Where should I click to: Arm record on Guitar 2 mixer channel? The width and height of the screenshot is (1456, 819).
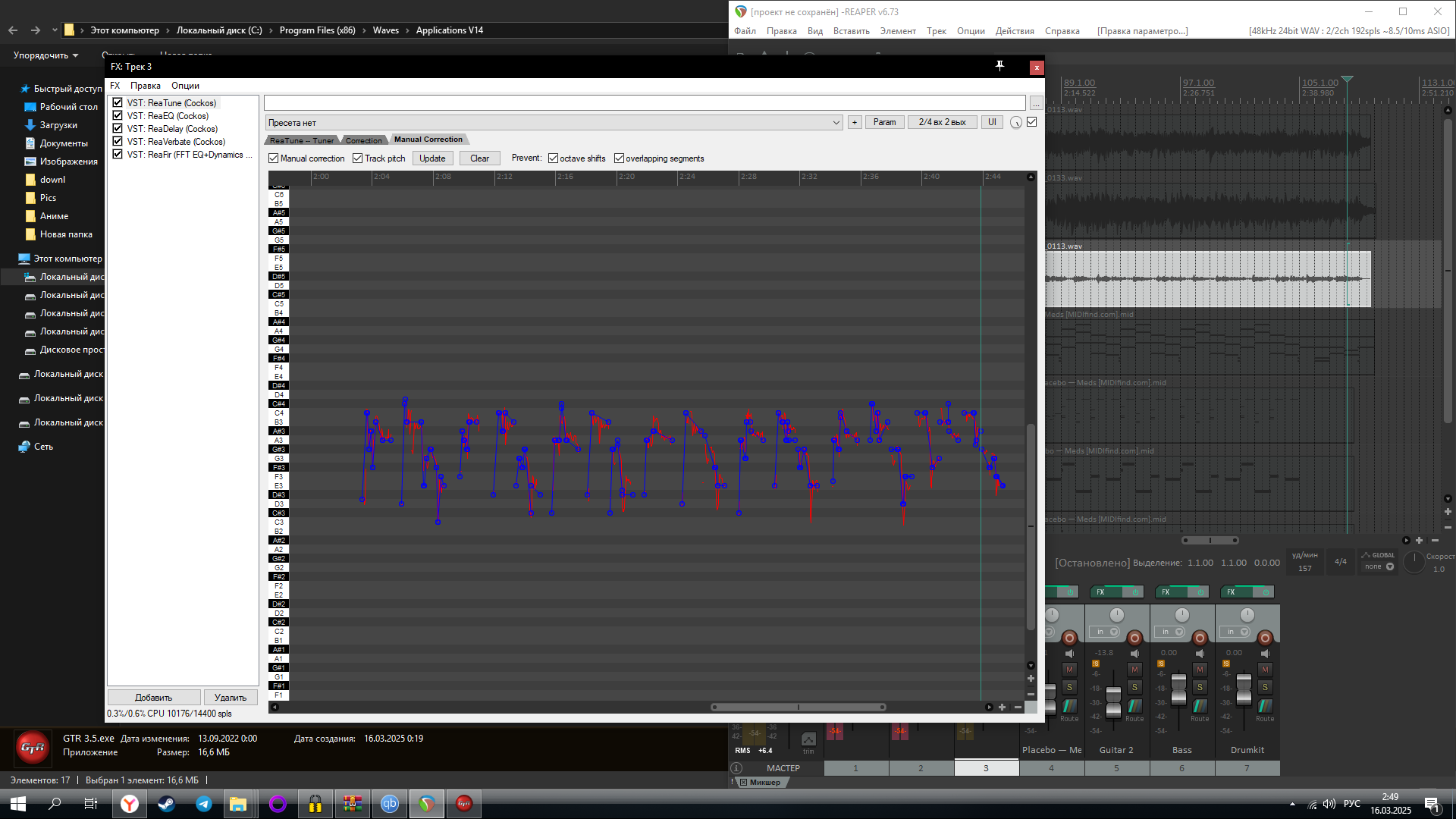point(1134,638)
